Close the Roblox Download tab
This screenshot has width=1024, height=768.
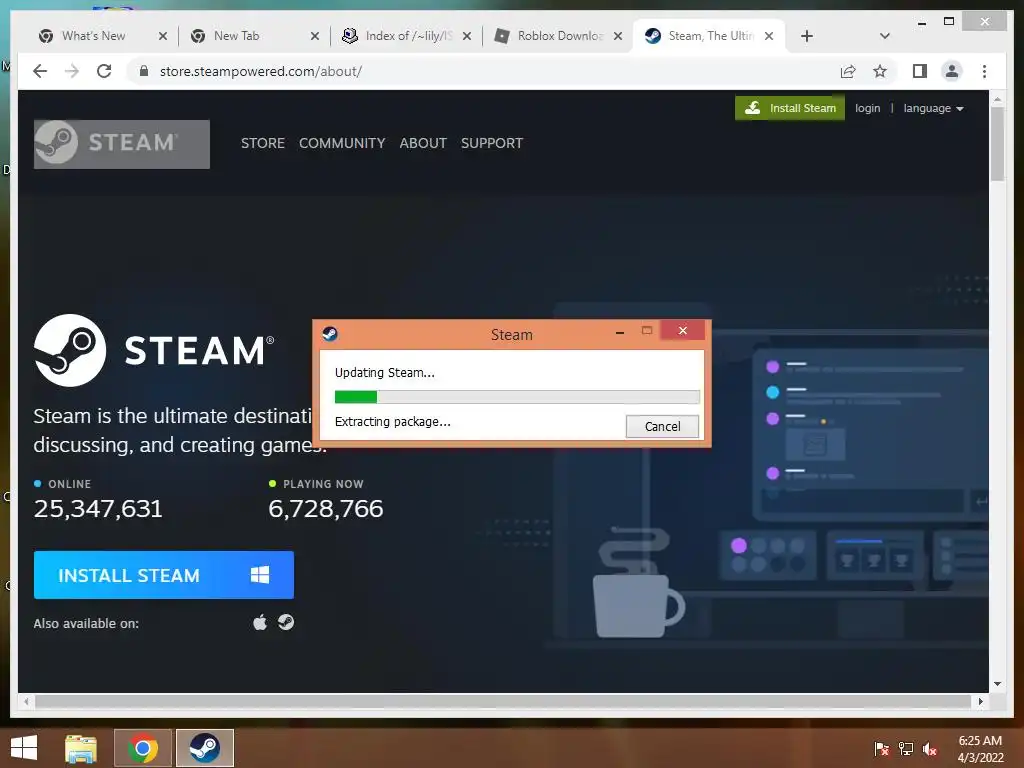(618, 36)
